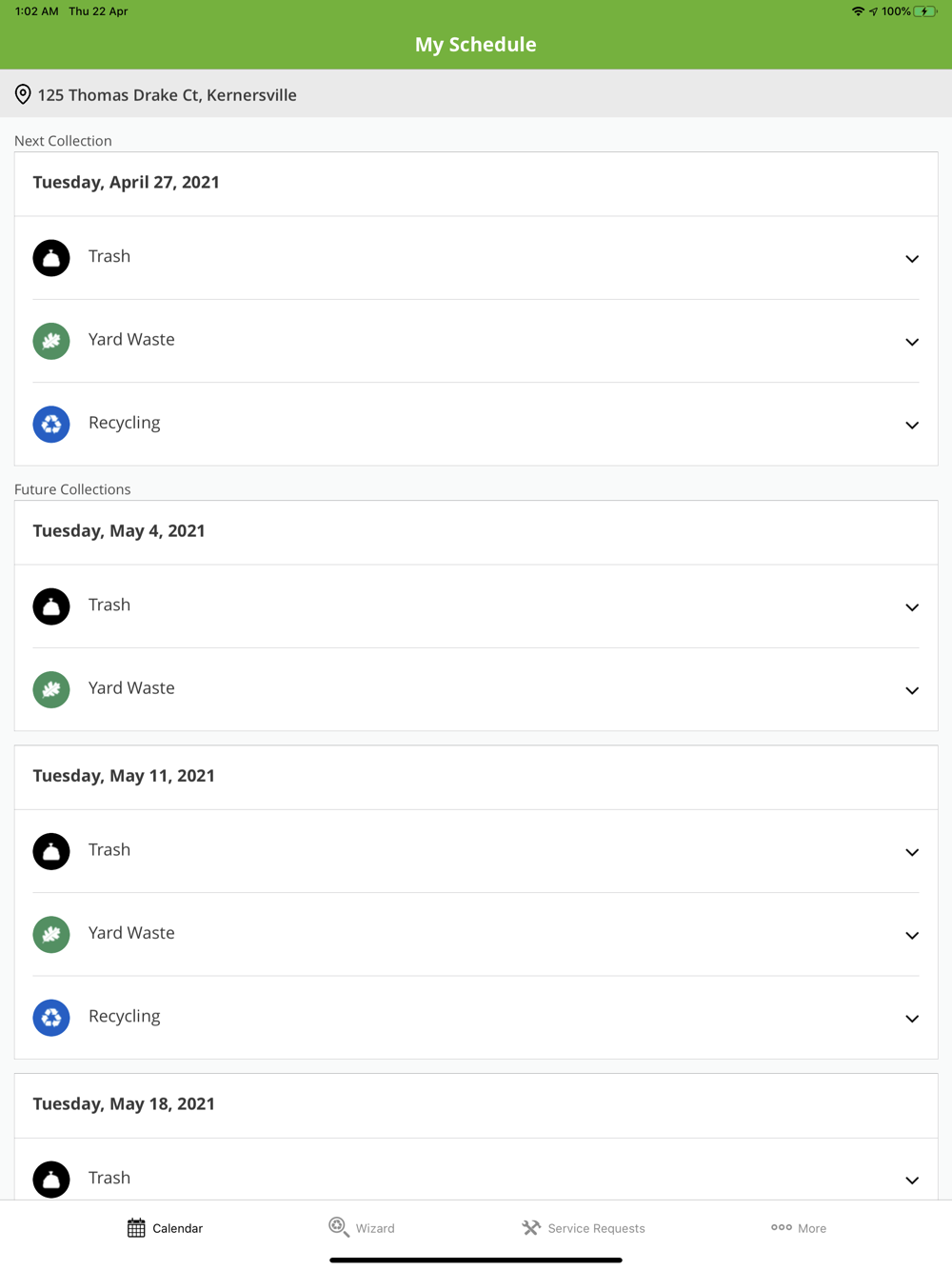Tap the location pin icon beside the address

23,94
